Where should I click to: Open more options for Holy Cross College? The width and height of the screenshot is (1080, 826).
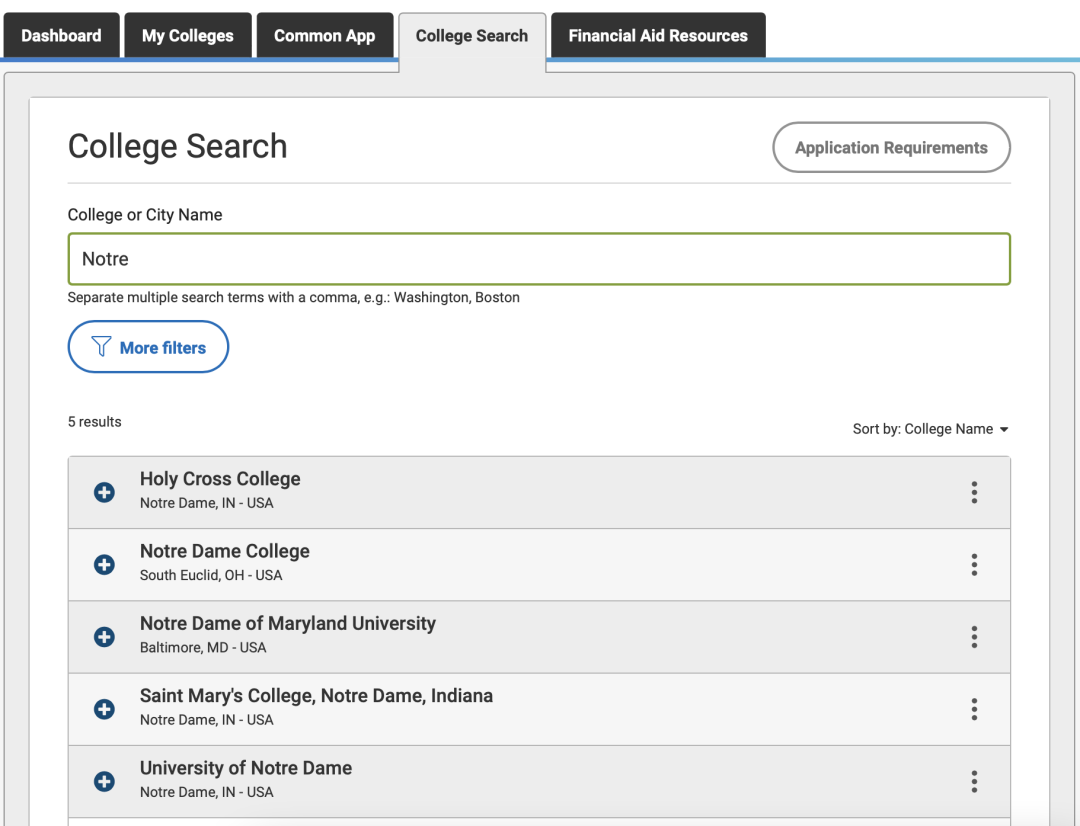973,492
